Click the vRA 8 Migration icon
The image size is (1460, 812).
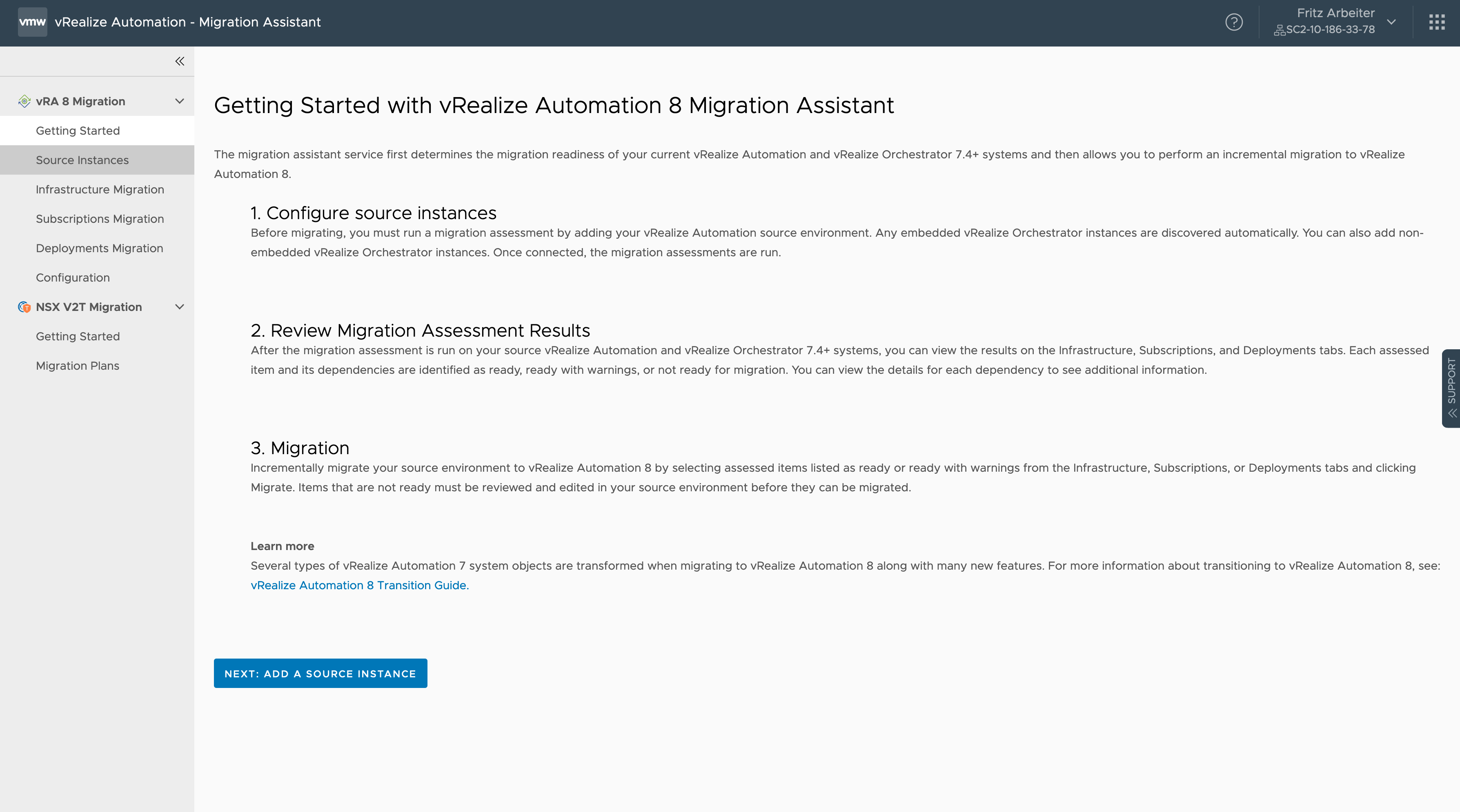22,101
